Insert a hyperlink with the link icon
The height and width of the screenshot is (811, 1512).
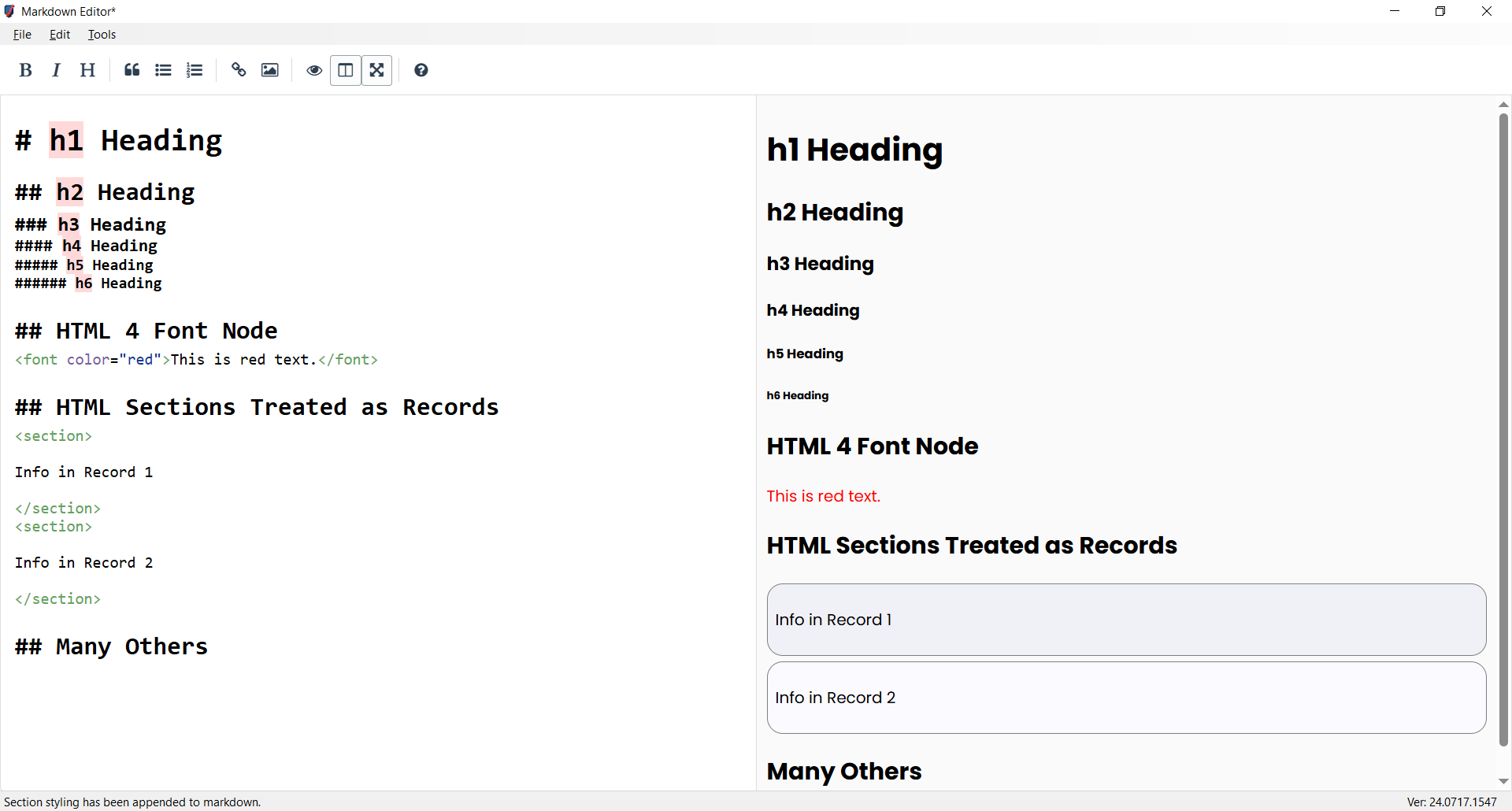pos(239,70)
